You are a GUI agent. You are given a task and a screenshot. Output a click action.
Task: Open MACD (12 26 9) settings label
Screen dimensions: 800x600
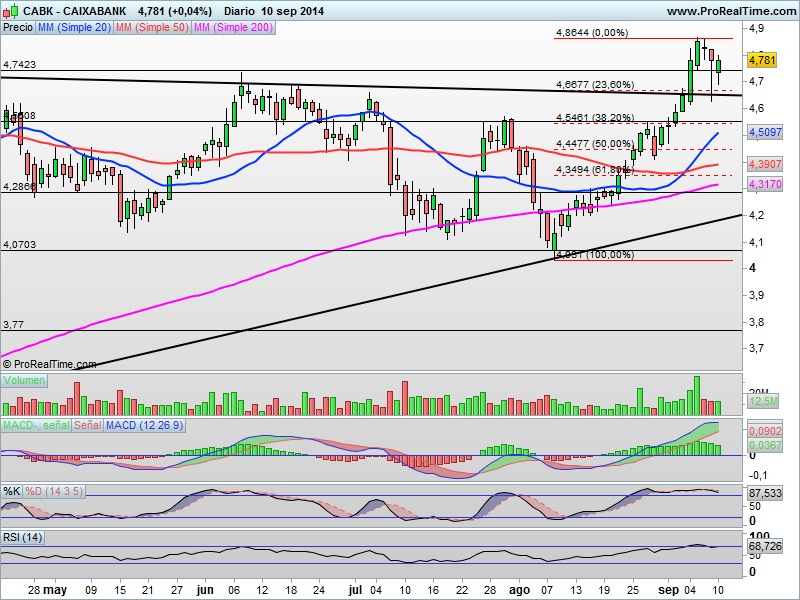[x=144, y=426]
